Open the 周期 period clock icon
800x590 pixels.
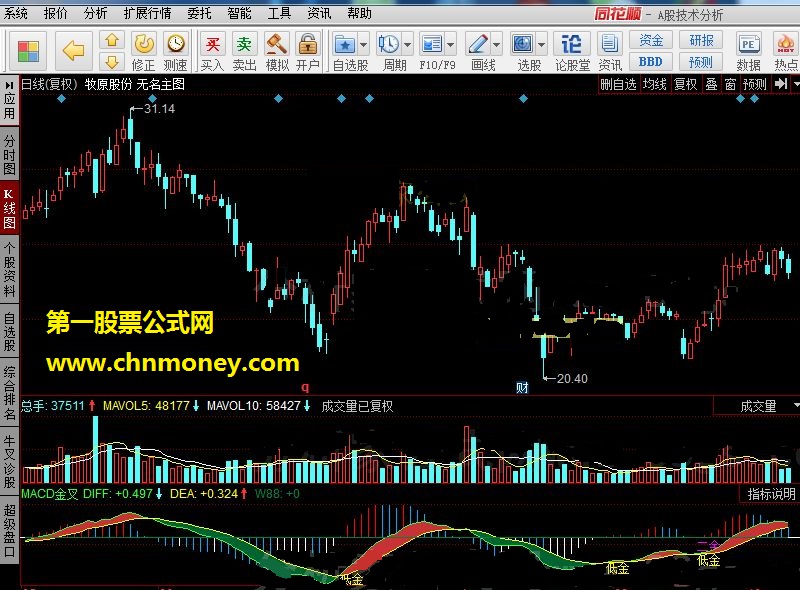[x=389, y=45]
